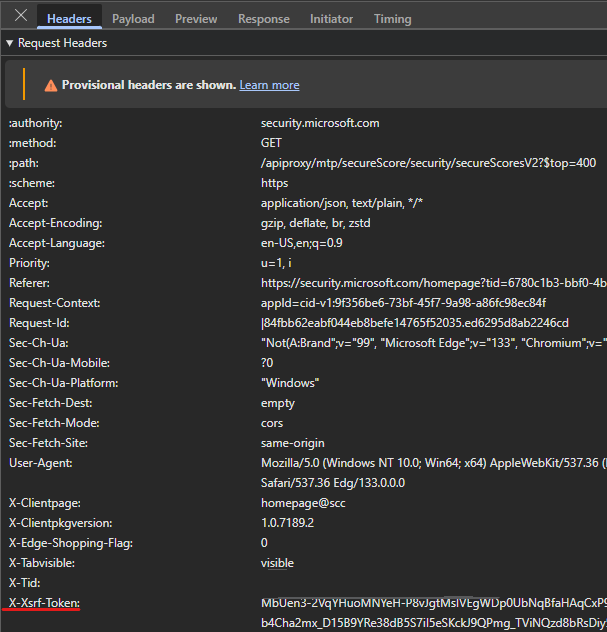The height and width of the screenshot is (632, 607).
Task: Select the visible X-Tabvisible value
Action: click(x=277, y=563)
